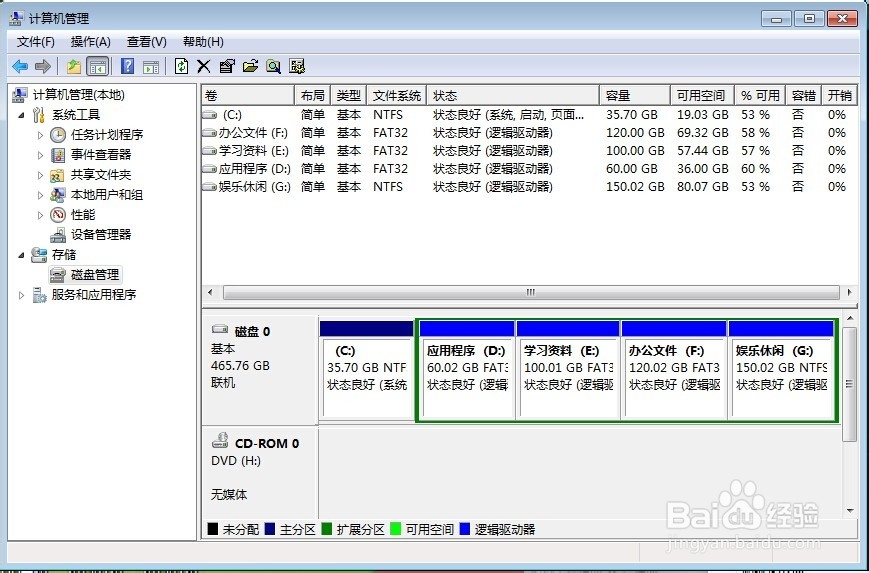Expand the 事件查看器 node

coord(40,155)
